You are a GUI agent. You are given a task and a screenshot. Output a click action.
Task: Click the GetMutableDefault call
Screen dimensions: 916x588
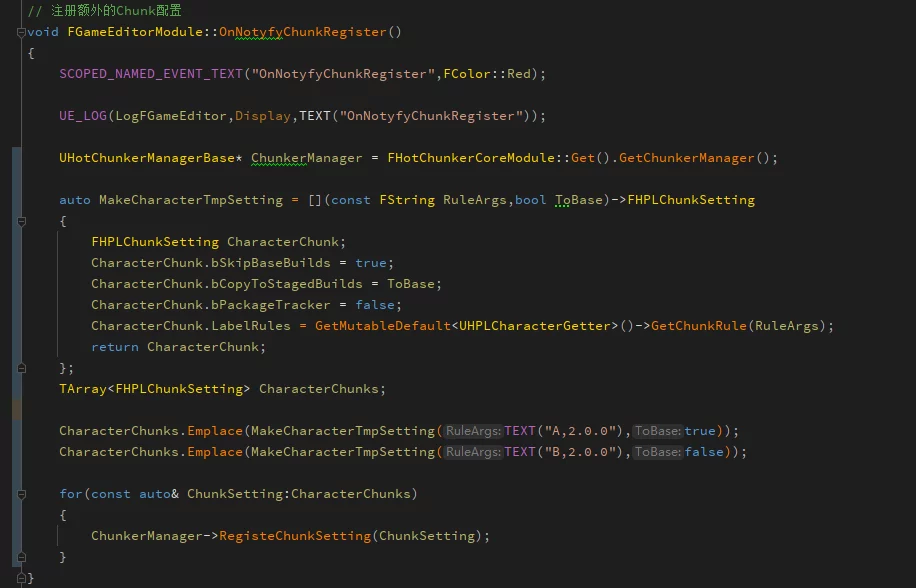point(383,326)
